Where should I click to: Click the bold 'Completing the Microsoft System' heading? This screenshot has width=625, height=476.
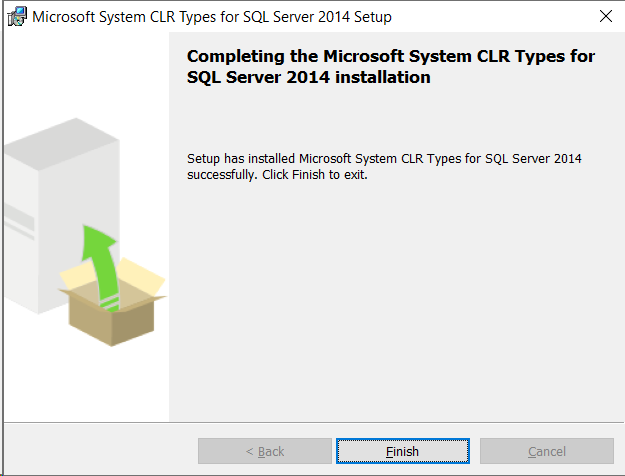pos(391,56)
